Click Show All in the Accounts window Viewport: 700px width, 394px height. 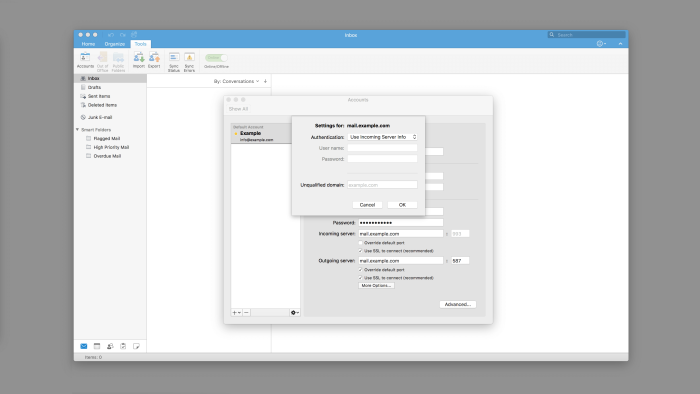pos(238,109)
